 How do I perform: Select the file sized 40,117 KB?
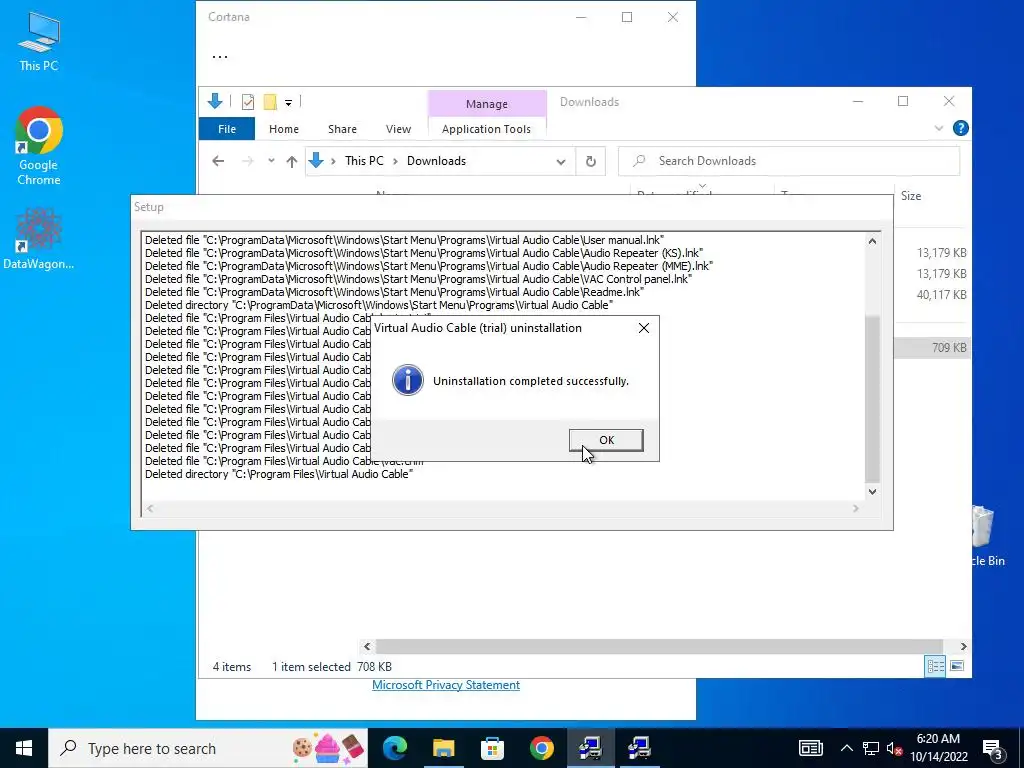pos(931,295)
